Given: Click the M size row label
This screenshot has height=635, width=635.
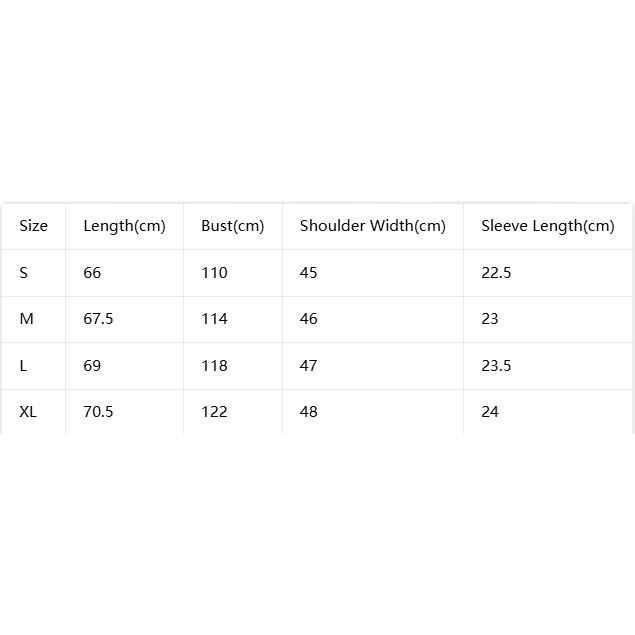Looking at the screenshot, I should [x=26, y=319].
